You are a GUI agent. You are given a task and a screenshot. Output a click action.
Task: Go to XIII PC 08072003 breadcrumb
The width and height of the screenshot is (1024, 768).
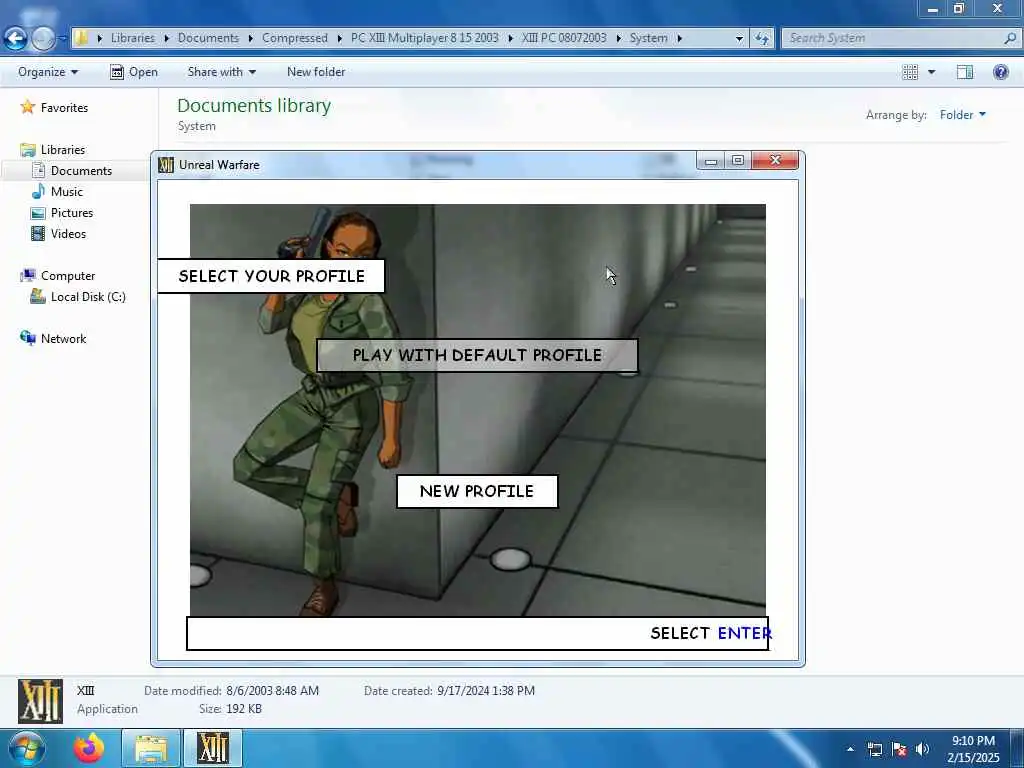click(x=564, y=38)
